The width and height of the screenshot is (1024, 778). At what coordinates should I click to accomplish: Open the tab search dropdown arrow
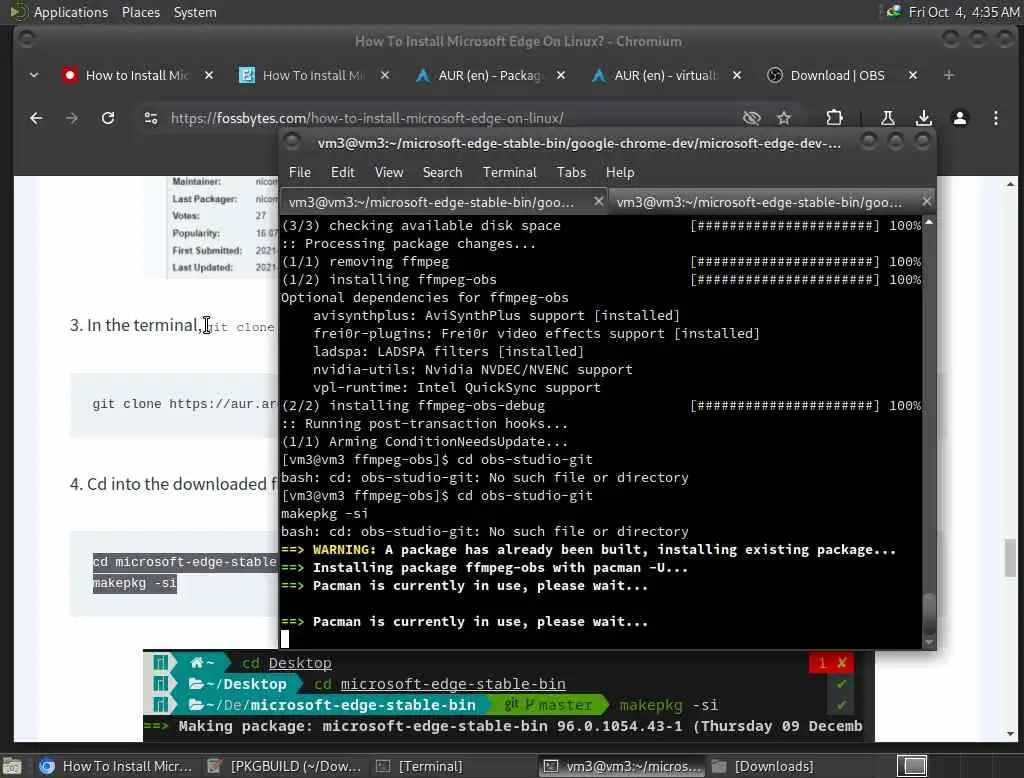tap(34, 76)
